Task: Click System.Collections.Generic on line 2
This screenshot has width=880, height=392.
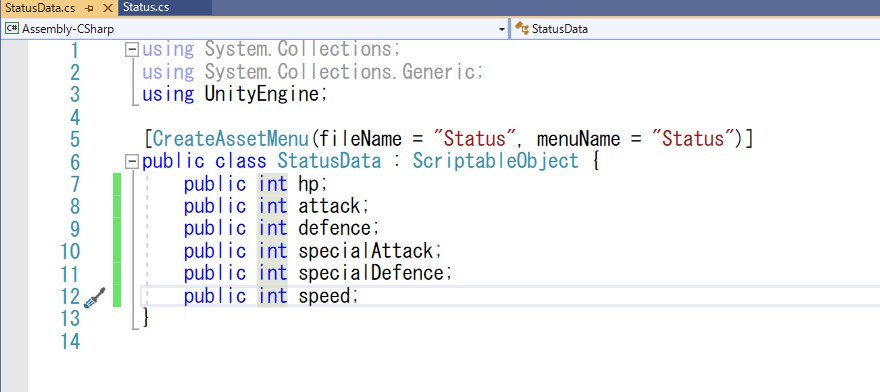Action: (340, 72)
